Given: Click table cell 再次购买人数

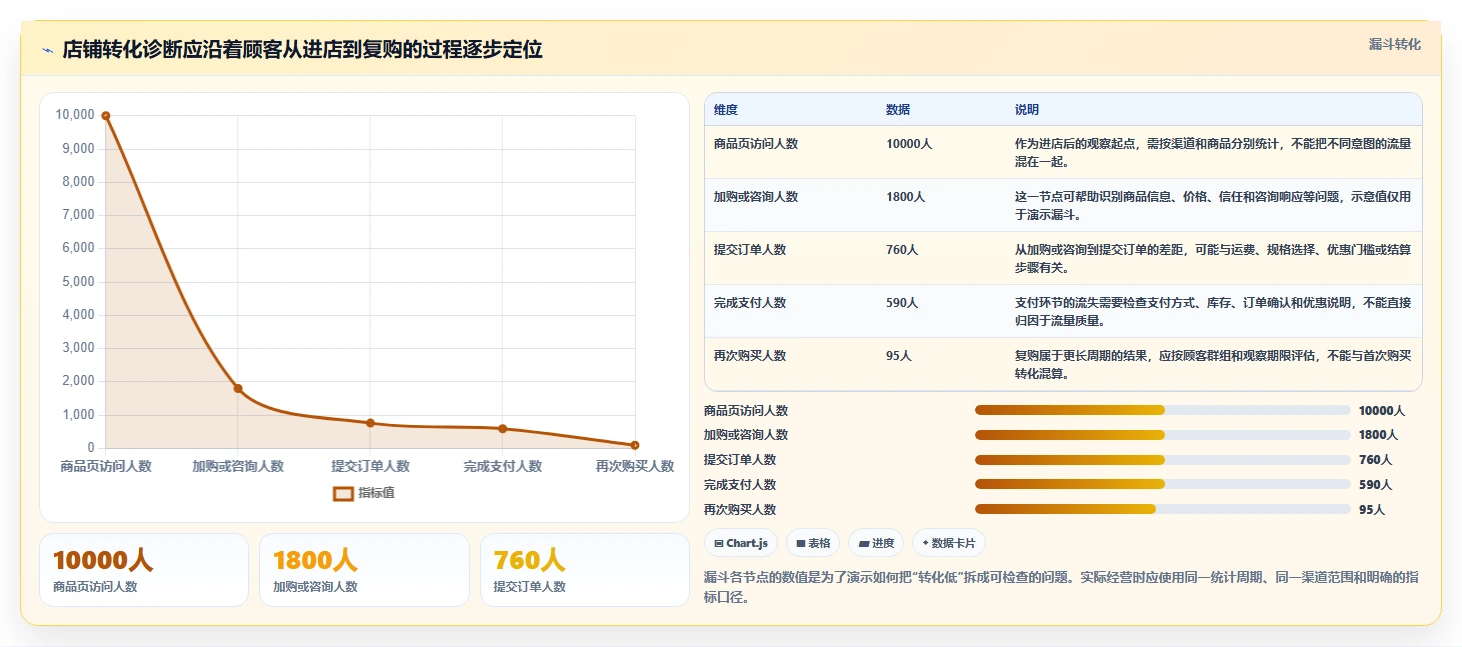Looking at the screenshot, I should (x=750, y=356).
